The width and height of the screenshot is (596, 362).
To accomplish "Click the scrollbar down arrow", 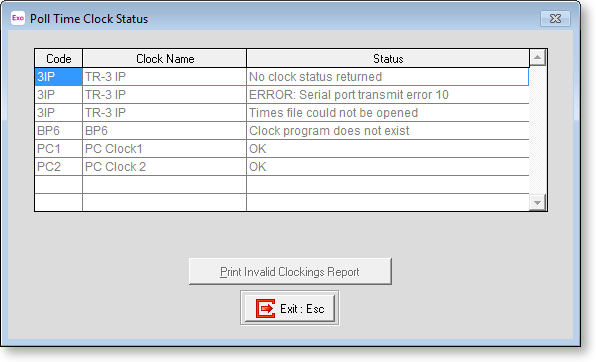I will point(537,202).
